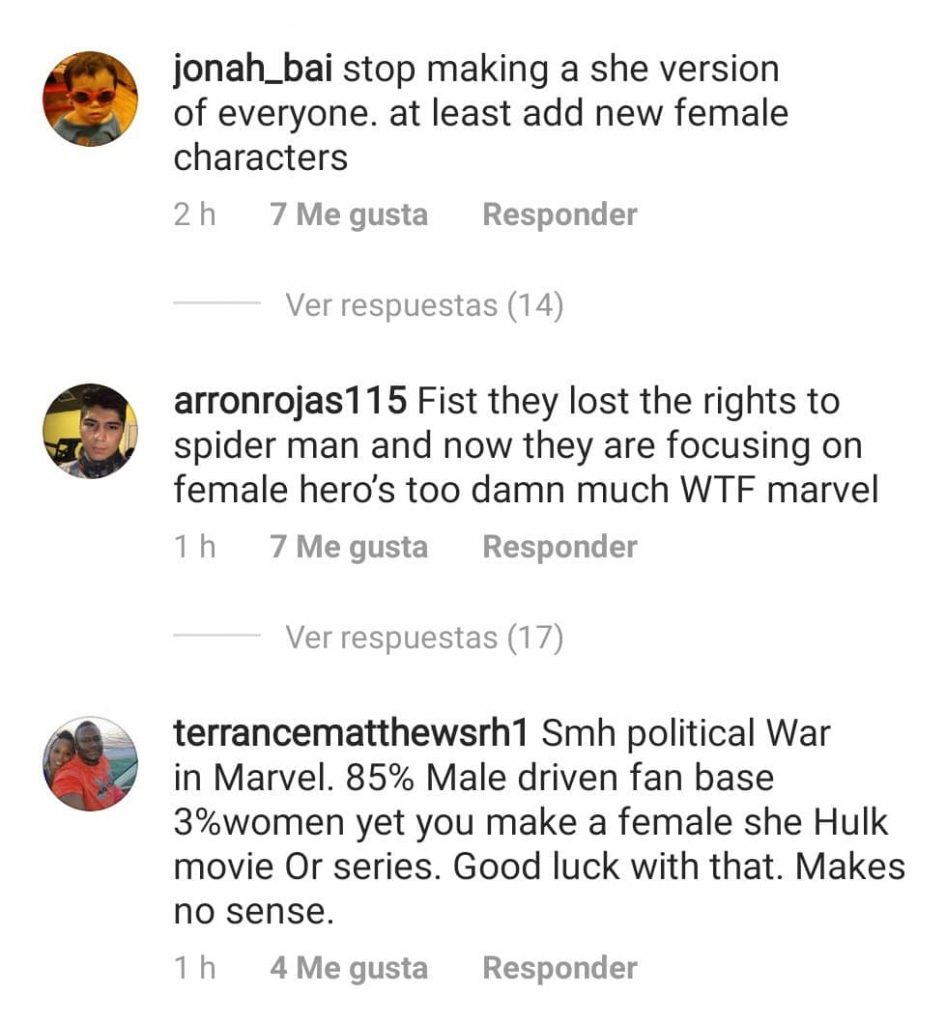Open terrancematthewsrh1's profile picture
946x1024 pixels.
[x=90, y=764]
